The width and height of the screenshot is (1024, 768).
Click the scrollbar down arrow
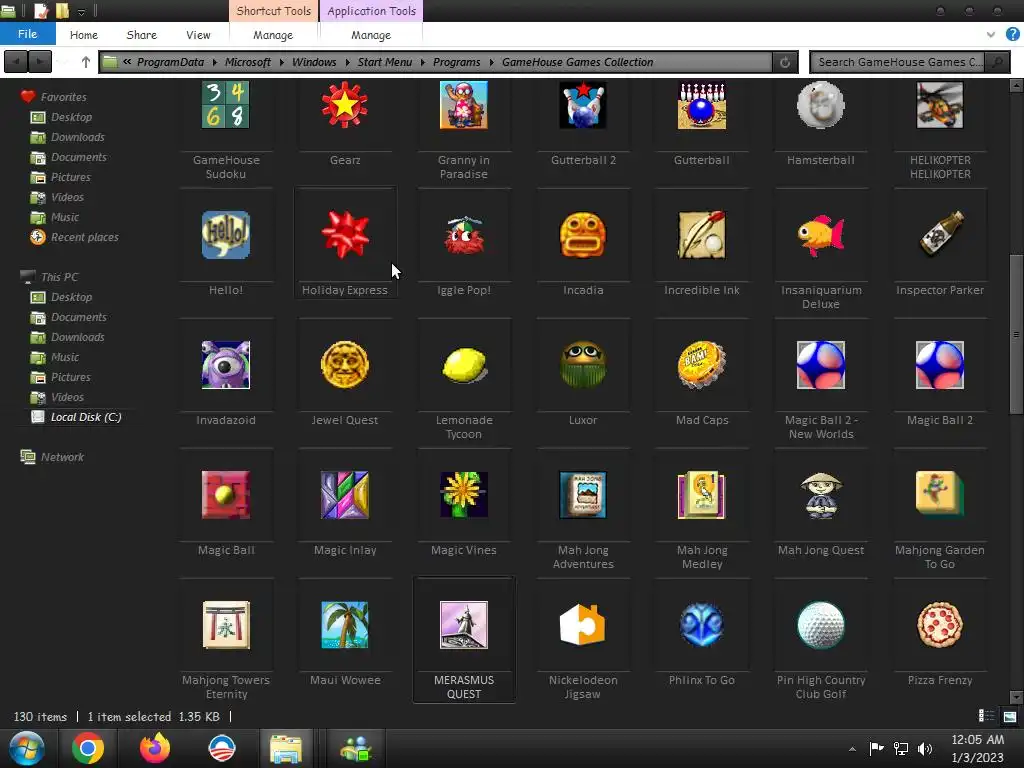tap(1016, 697)
